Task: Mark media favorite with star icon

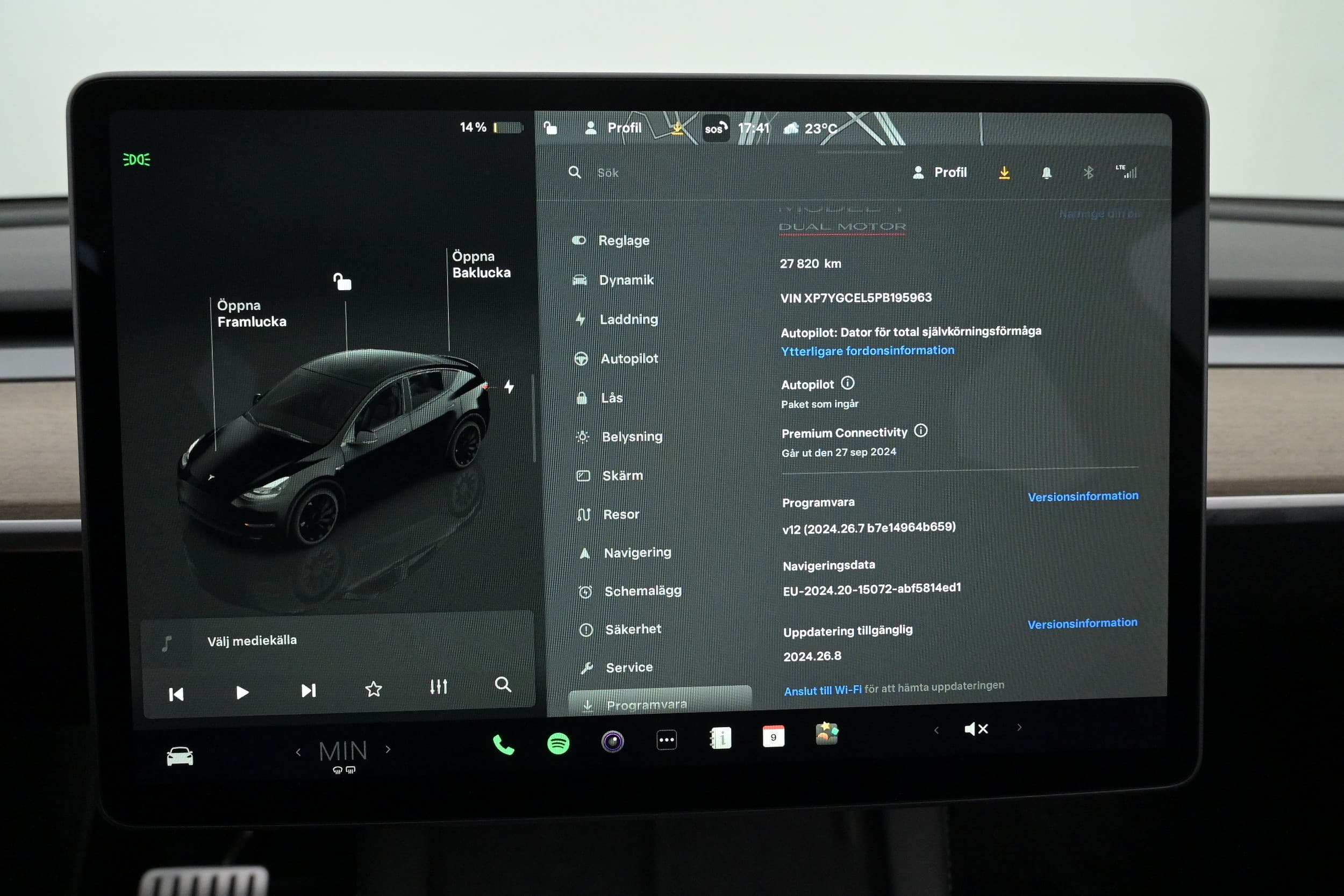Action: (x=373, y=689)
